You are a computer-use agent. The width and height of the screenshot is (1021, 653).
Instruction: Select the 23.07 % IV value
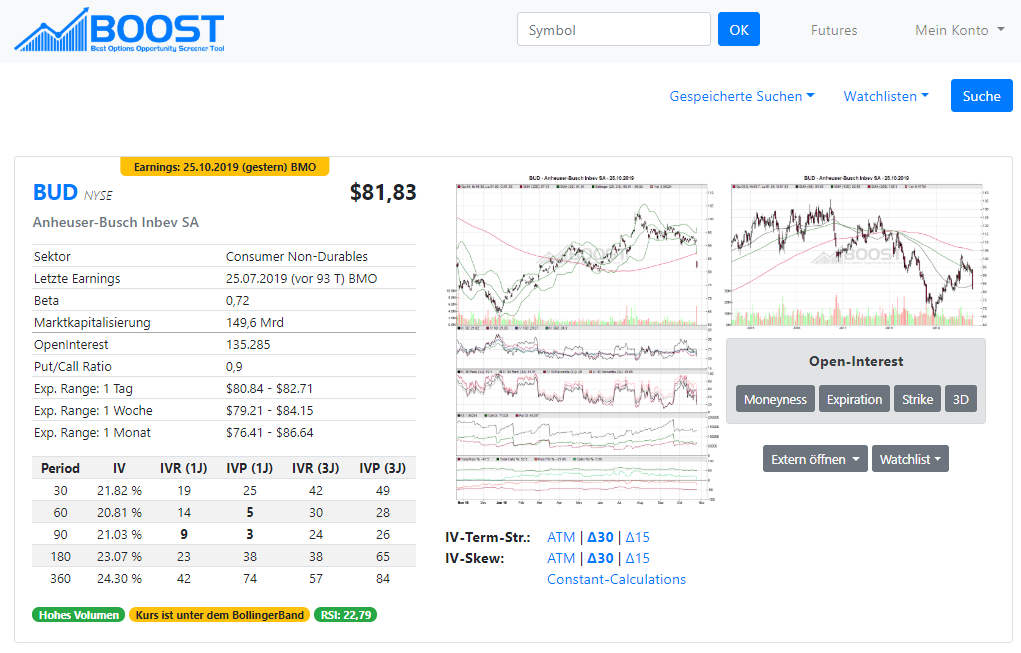tap(119, 556)
